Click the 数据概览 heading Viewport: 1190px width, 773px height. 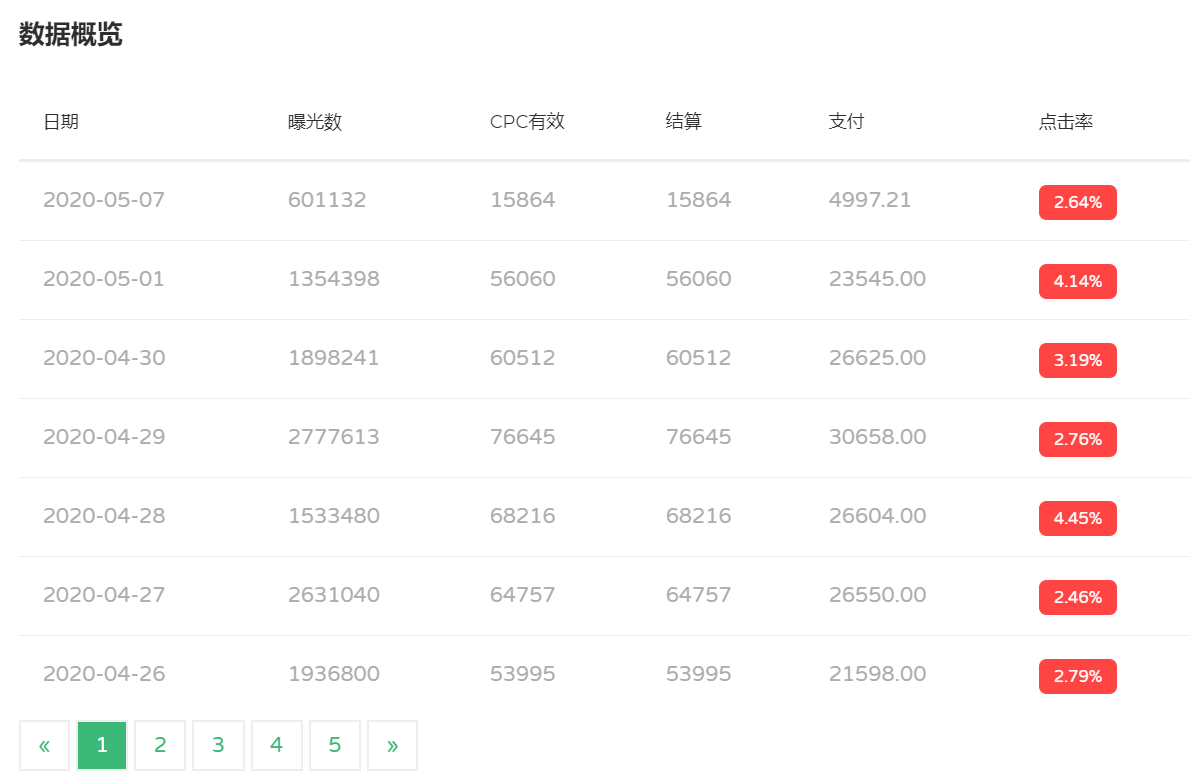pos(71,35)
